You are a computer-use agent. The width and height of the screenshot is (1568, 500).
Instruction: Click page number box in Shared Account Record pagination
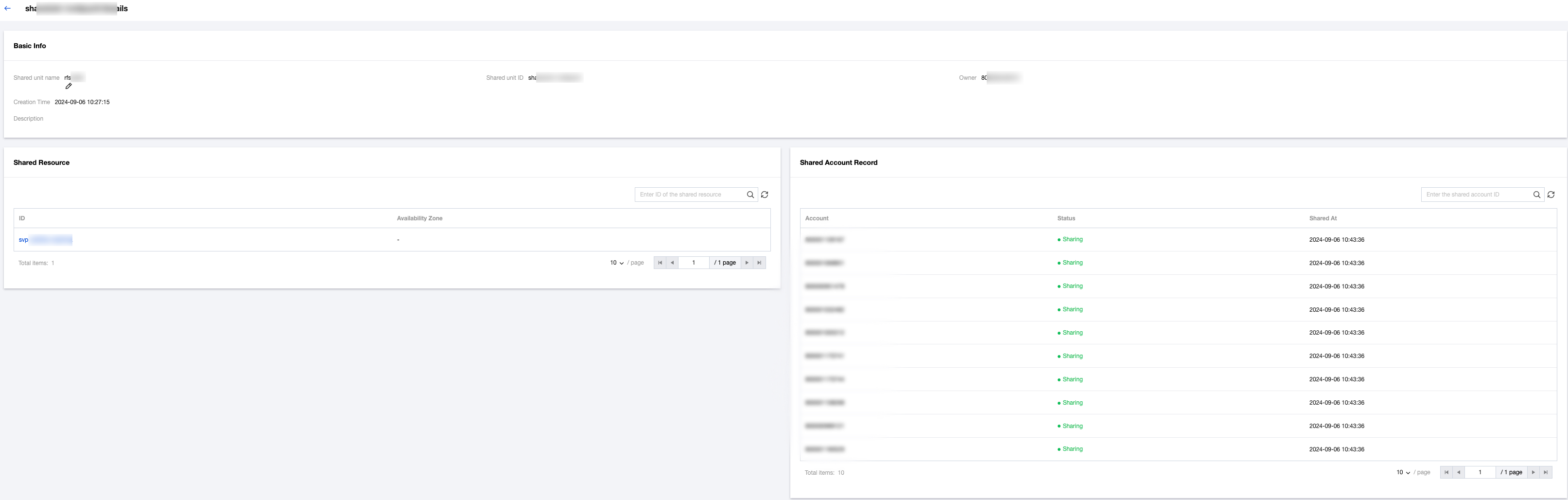pos(1480,472)
